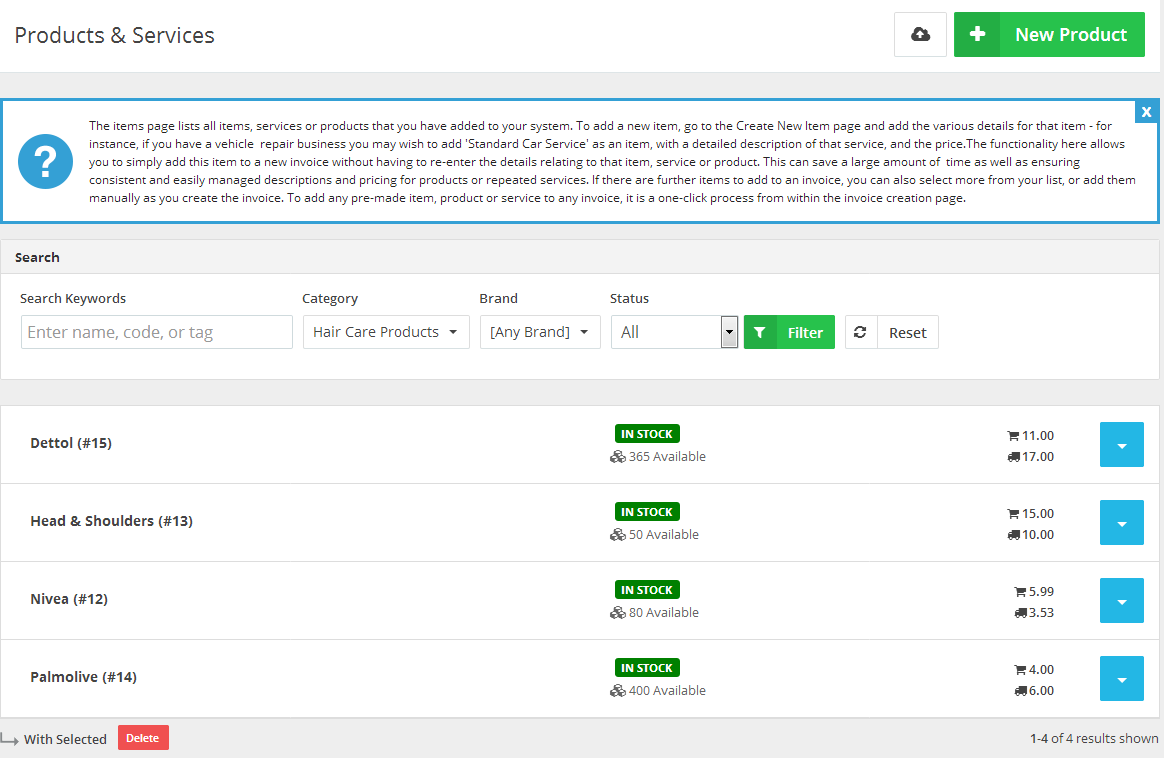This screenshot has width=1164, height=758.
Task: Expand actions dropdown for Head & Shoulders row
Action: pos(1121,523)
